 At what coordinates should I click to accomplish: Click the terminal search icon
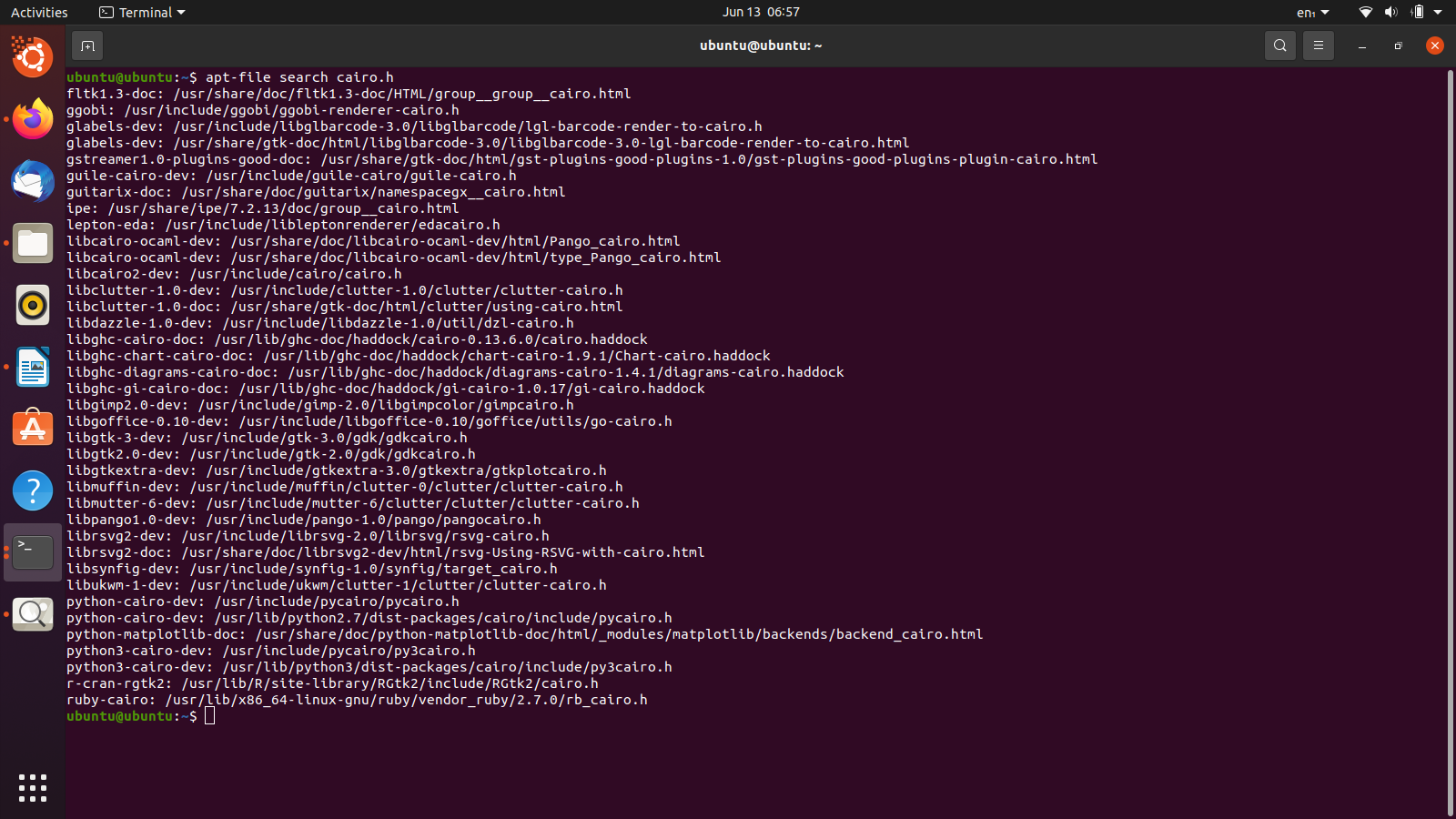pos(1279,45)
